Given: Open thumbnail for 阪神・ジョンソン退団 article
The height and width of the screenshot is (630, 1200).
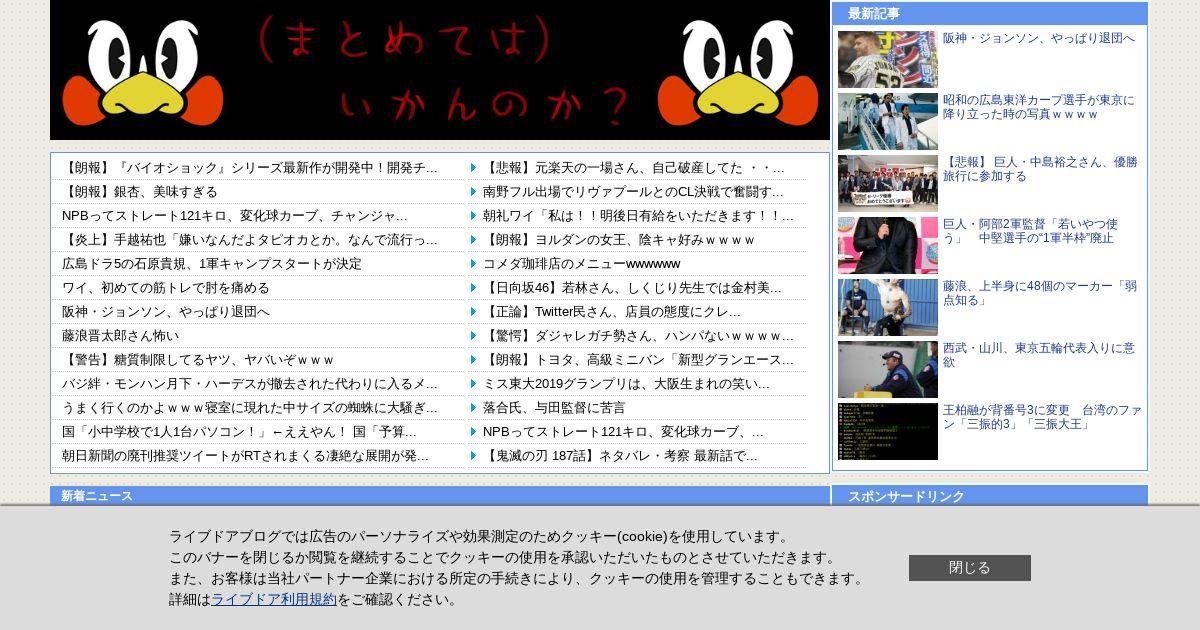Looking at the screenshot, I should pos(888,59).
